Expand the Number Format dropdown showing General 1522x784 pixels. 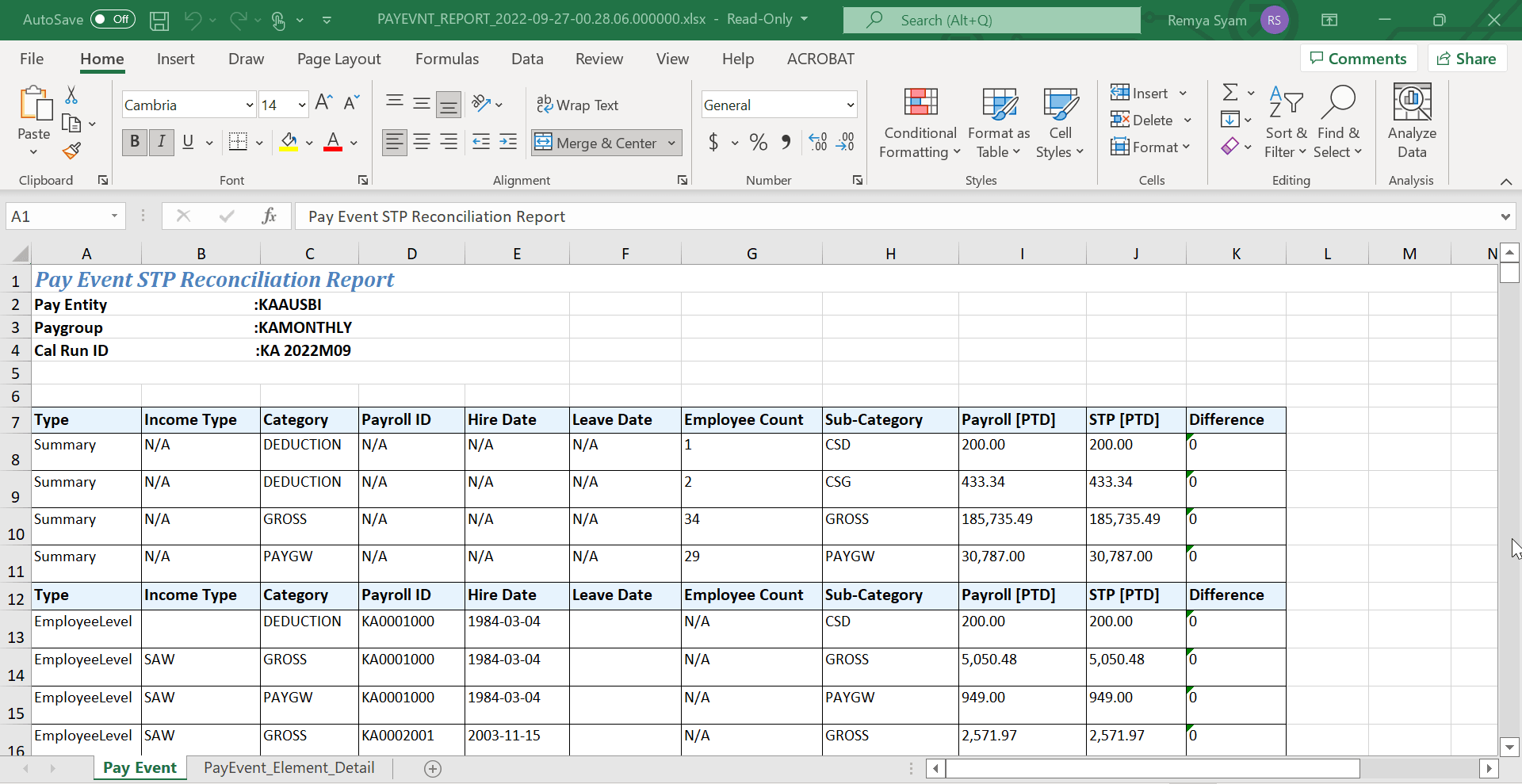(x=847, y=104)
